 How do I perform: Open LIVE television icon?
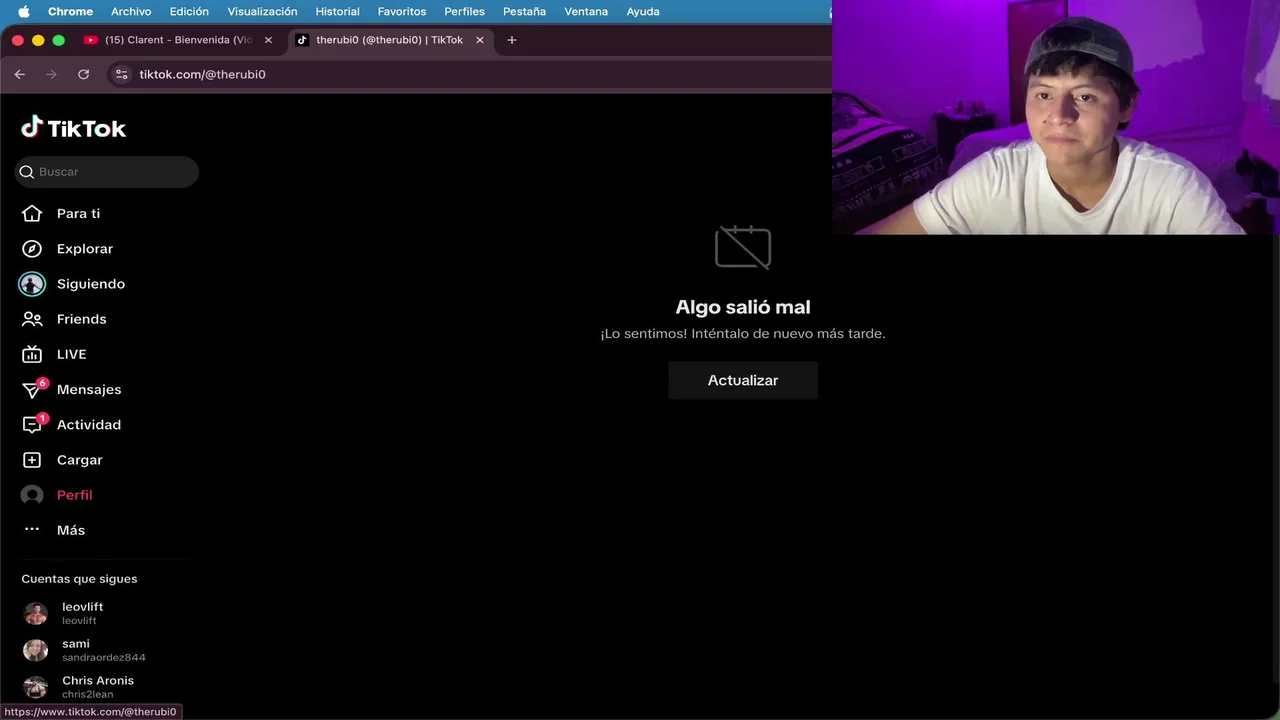pyautogui.click(x=32, y=354)
